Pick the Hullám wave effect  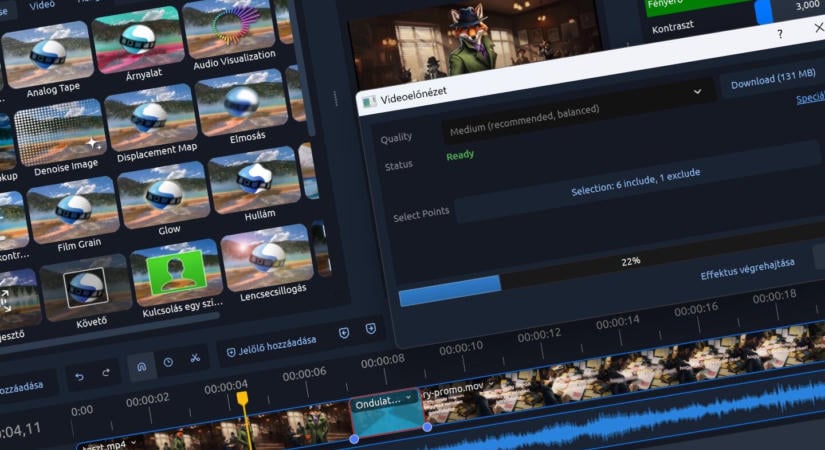[x=254, y=179]
